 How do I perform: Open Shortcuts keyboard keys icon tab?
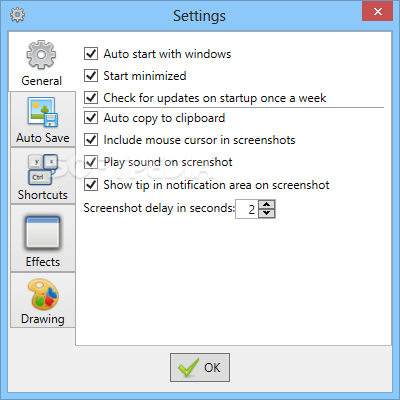(x=43, y=170)
